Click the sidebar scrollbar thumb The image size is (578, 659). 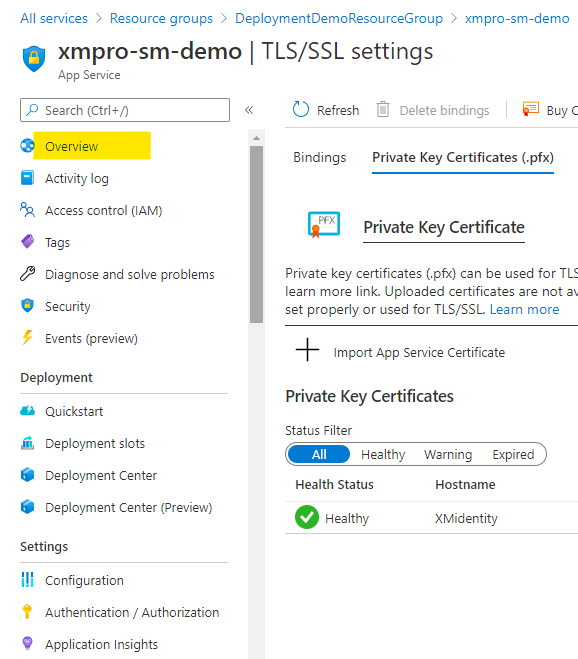point(256,234)
